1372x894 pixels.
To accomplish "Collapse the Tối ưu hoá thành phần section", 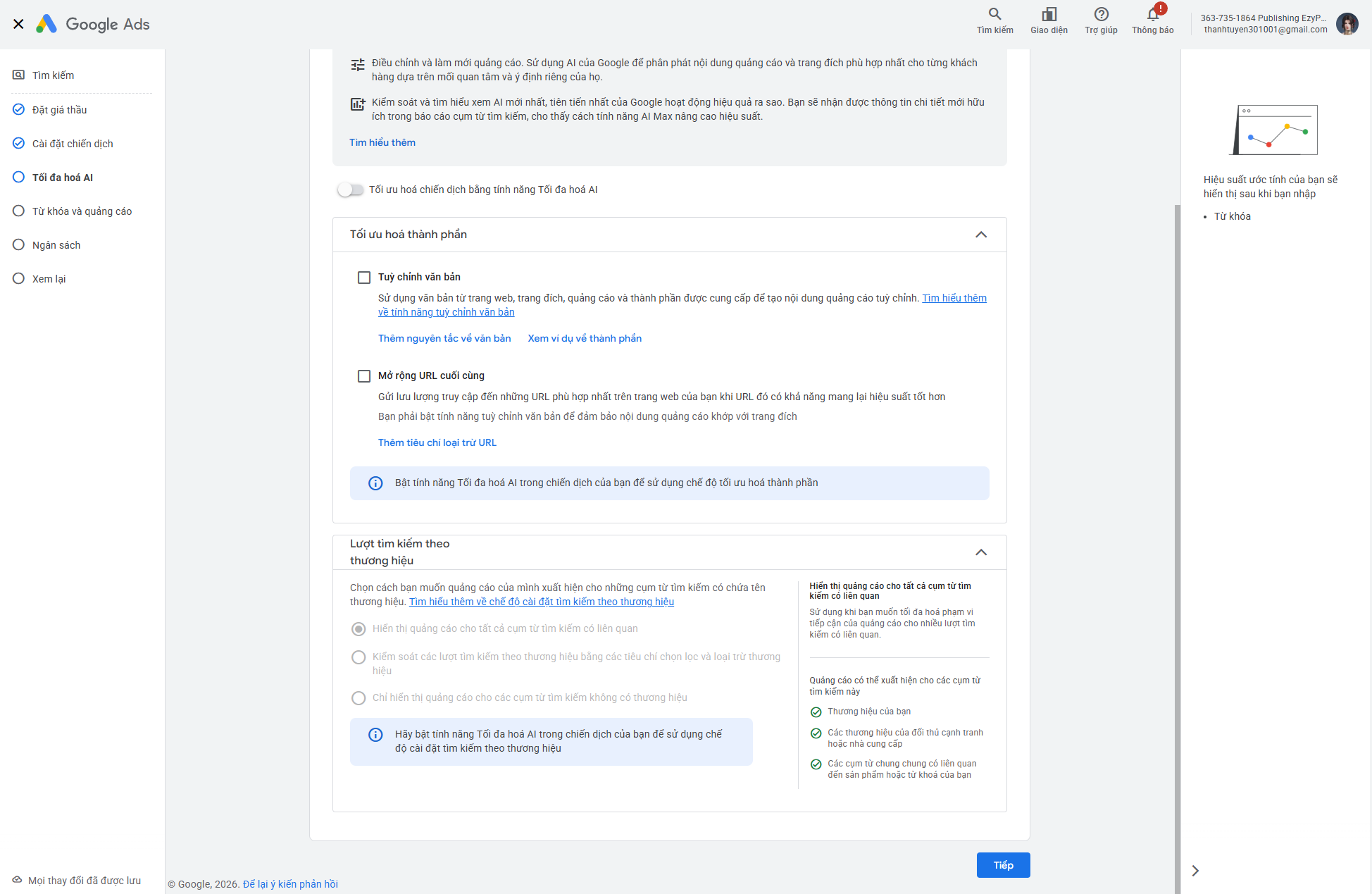I will [x=981, y=235].
